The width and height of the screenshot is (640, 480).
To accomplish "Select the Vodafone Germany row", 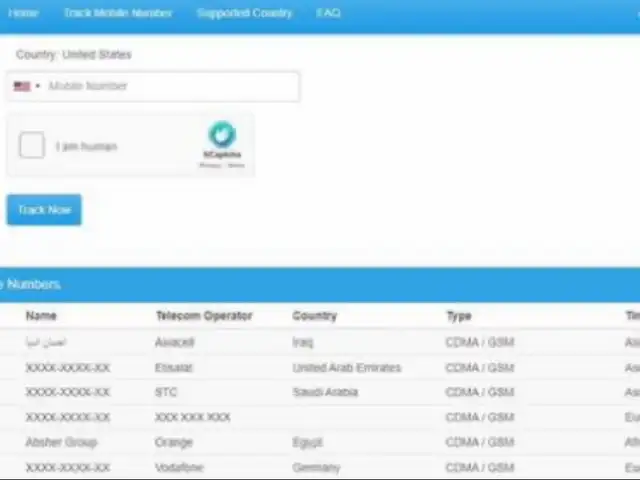I will (x=177, y=467).
